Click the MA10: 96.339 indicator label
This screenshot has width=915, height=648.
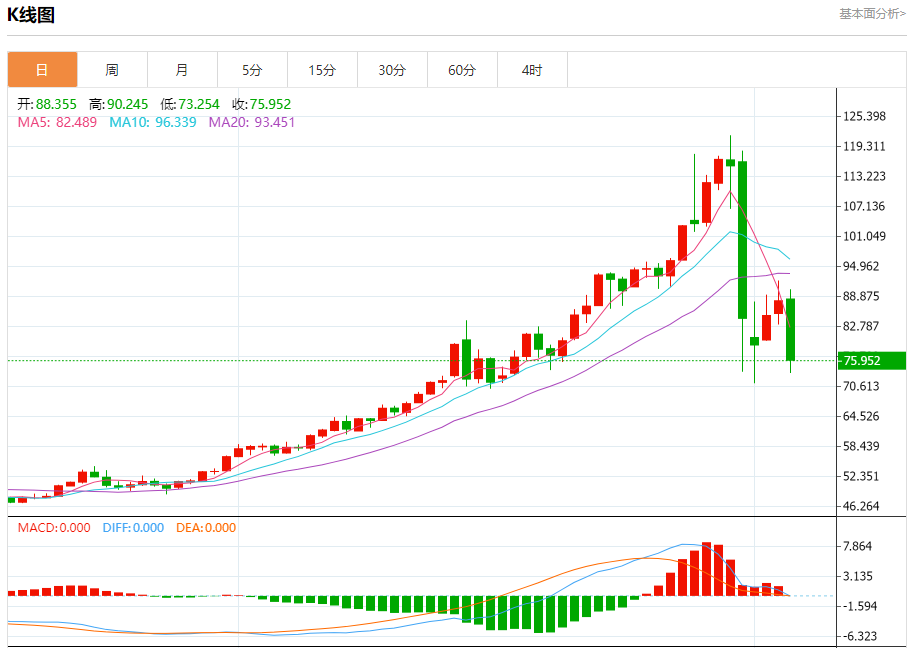155,122
